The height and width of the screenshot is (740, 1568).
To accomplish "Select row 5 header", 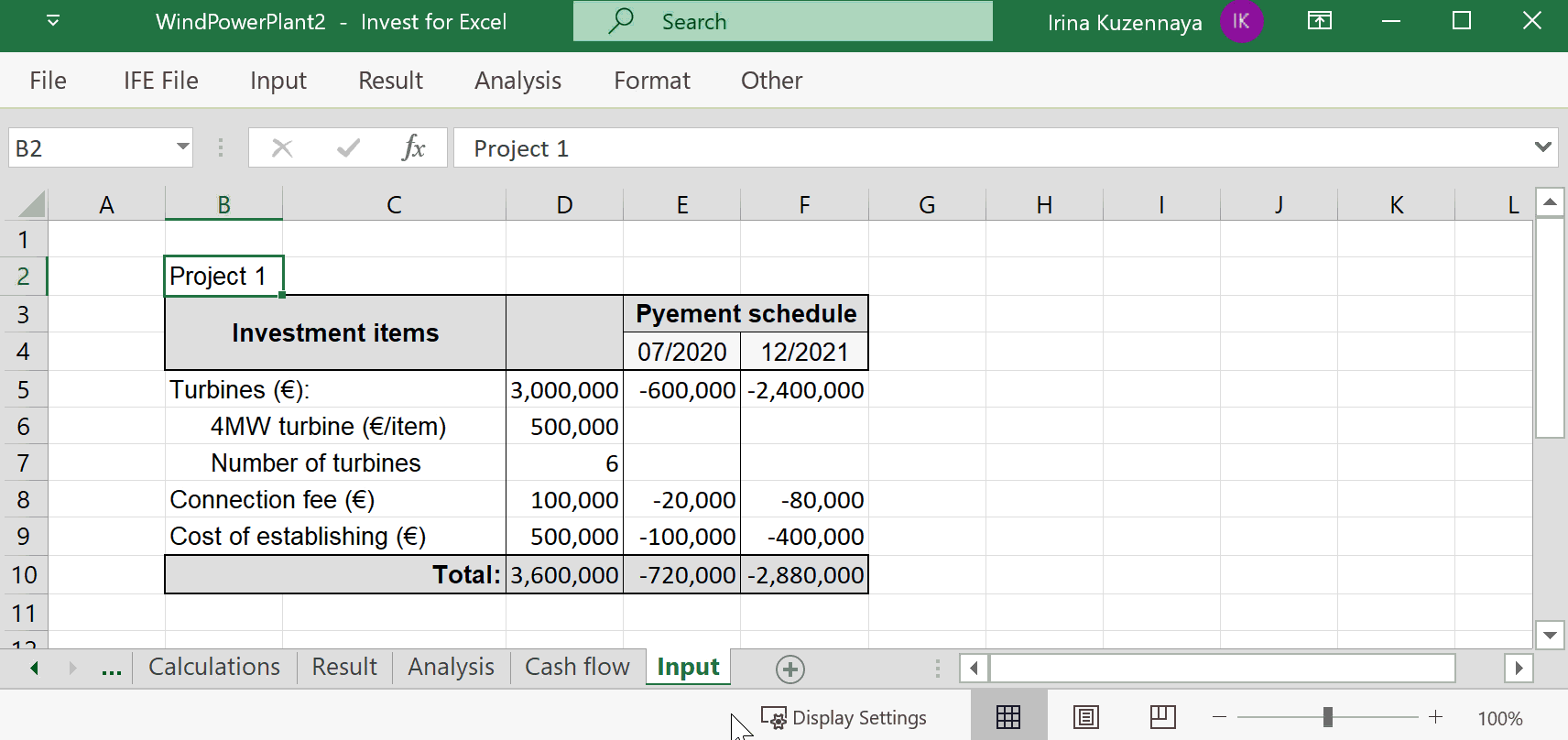I will pos(24,389).
